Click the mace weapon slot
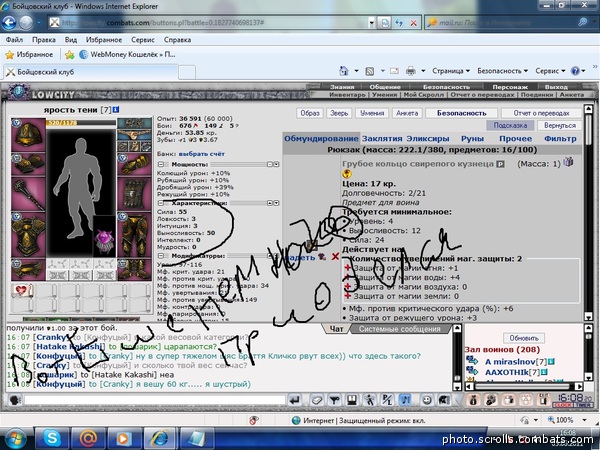Viewport: 600px width, 450px height. tap(28, 194)
